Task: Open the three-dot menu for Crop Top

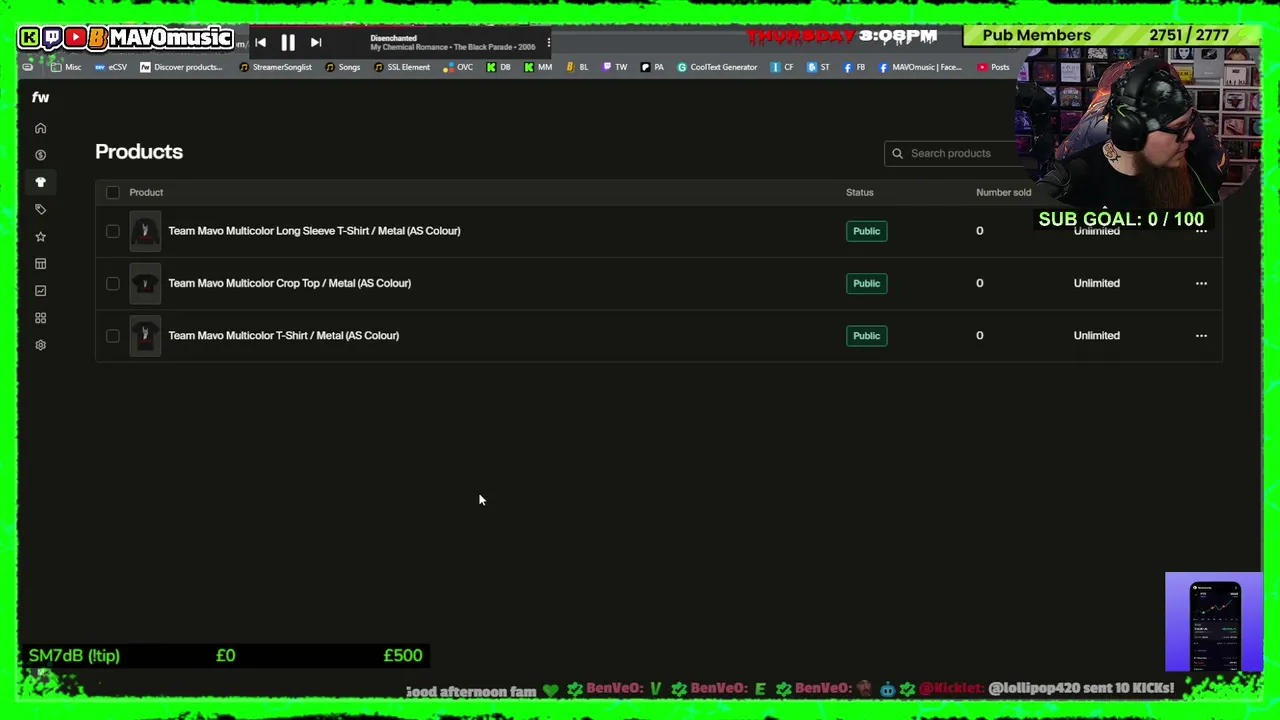Action: (1201, 283)
